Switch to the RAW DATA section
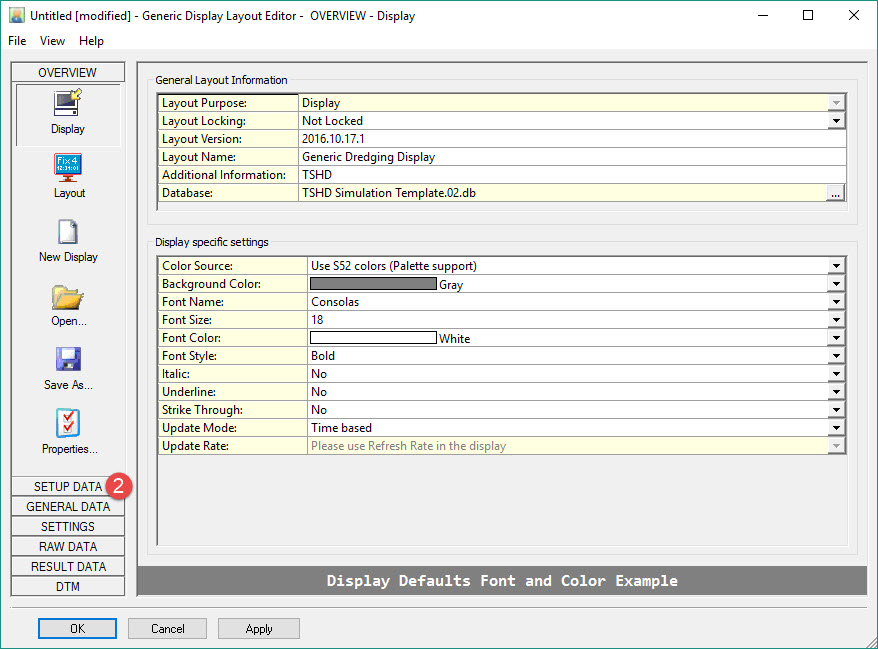 [67, 547]
